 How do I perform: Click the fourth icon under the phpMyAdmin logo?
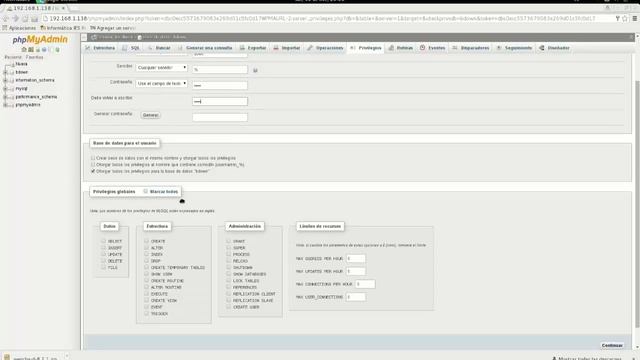(x=44, y=50)
